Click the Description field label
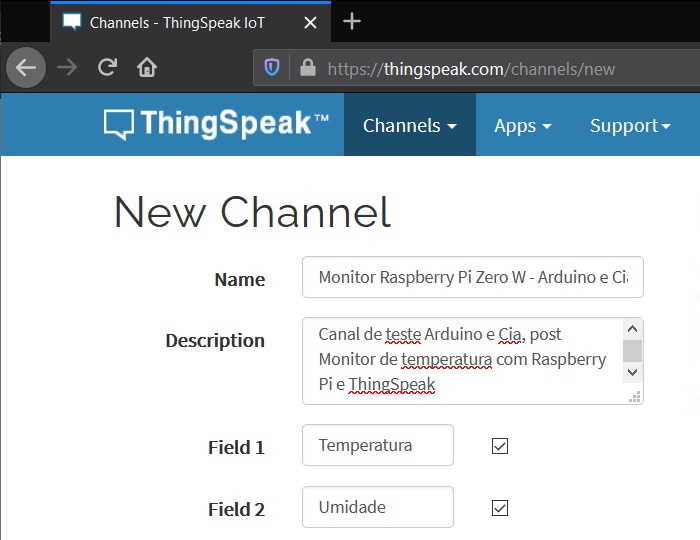This screenshot has width=700, height=540. (215, 341)
